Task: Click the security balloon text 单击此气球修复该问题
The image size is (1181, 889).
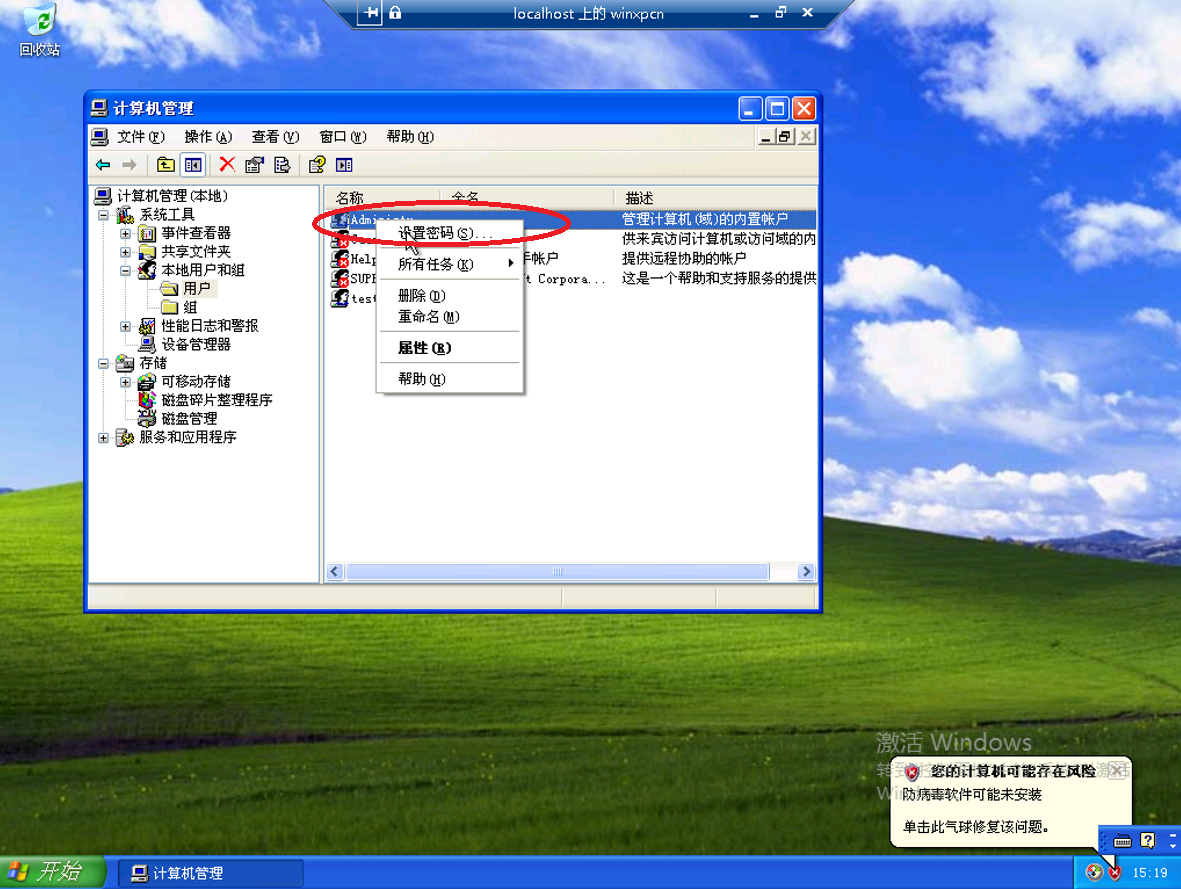Action: pyautogui.click(x=975, y=827)
